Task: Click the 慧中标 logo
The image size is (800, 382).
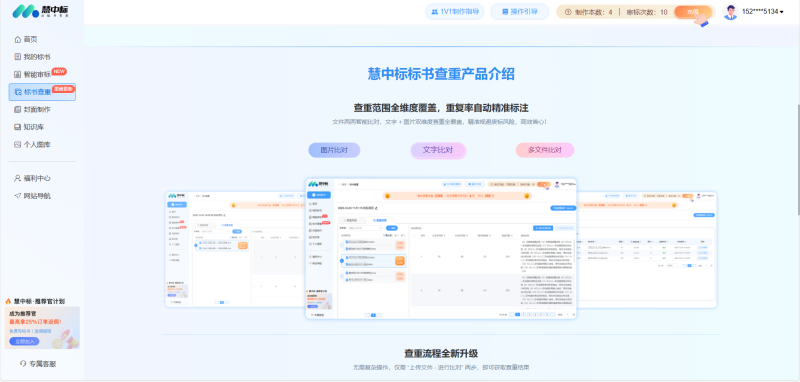Action: pos(41,11)
